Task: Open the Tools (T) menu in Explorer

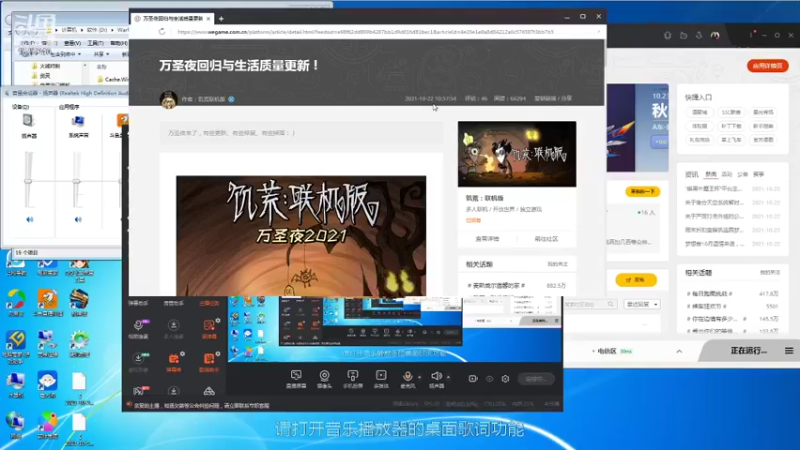Action: (x=95, y=43)
